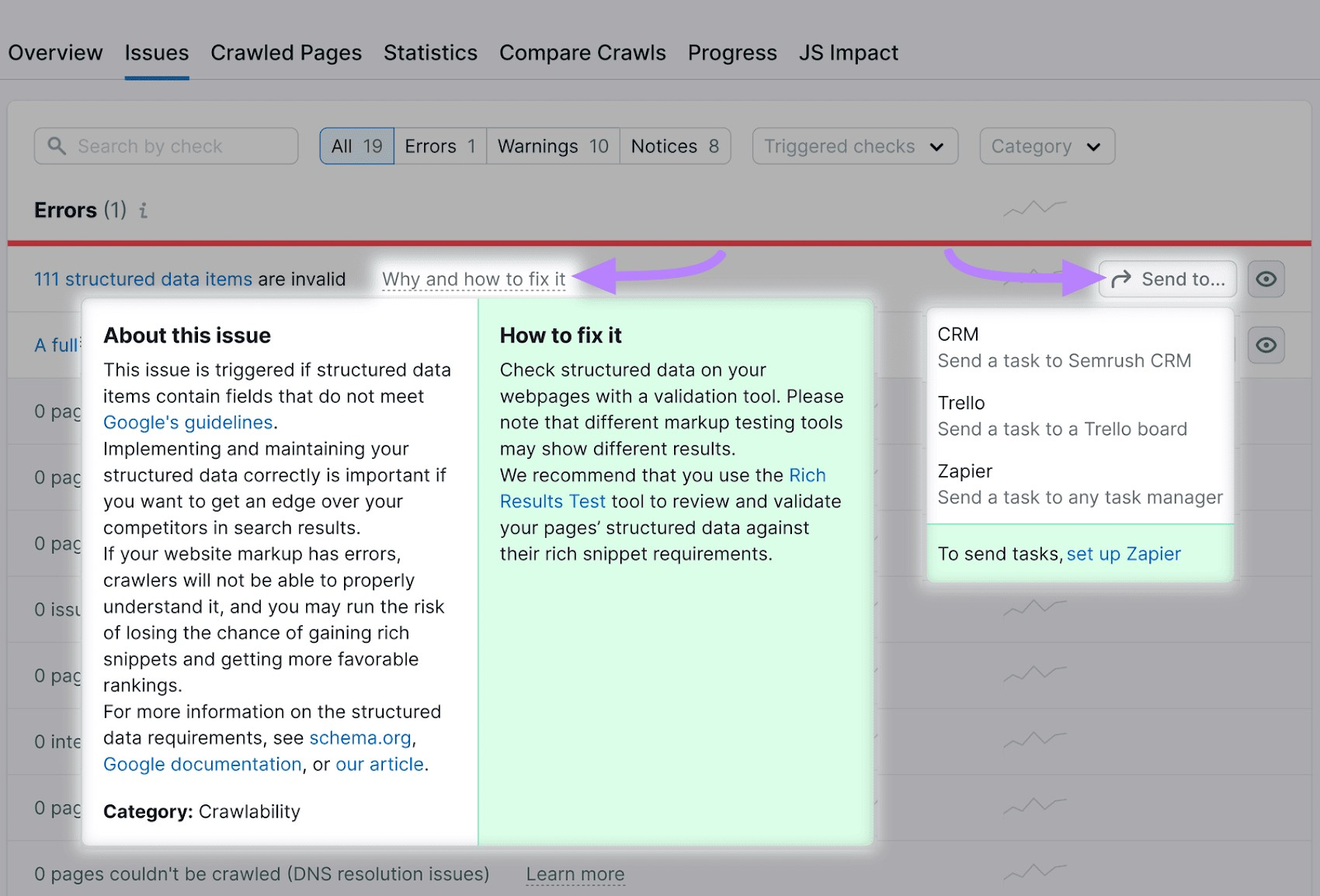Toggle the eye icon on the structured data row
The image size is (1320, 896).
(1266, 279)
